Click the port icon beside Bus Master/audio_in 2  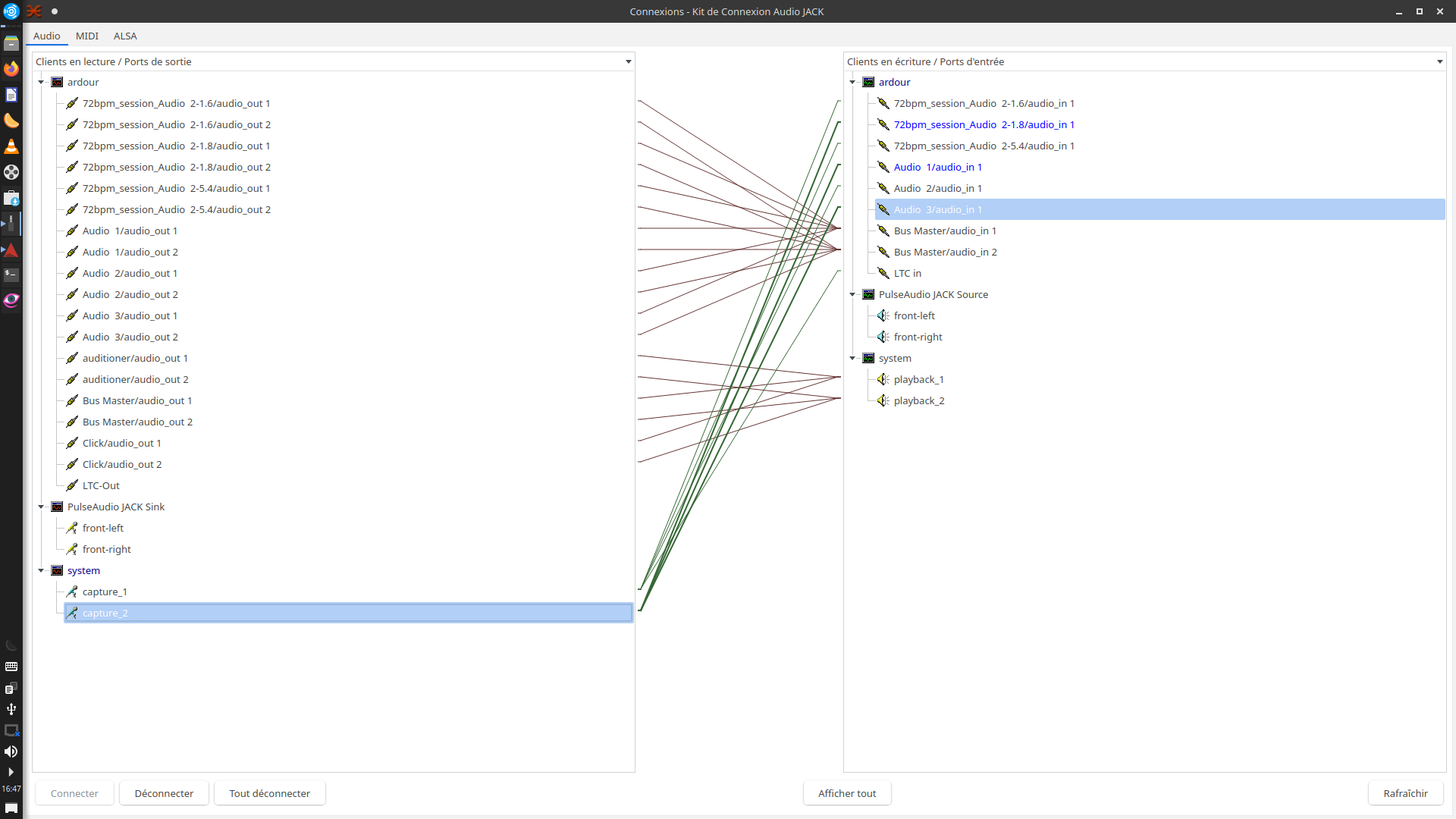point(883,252)
